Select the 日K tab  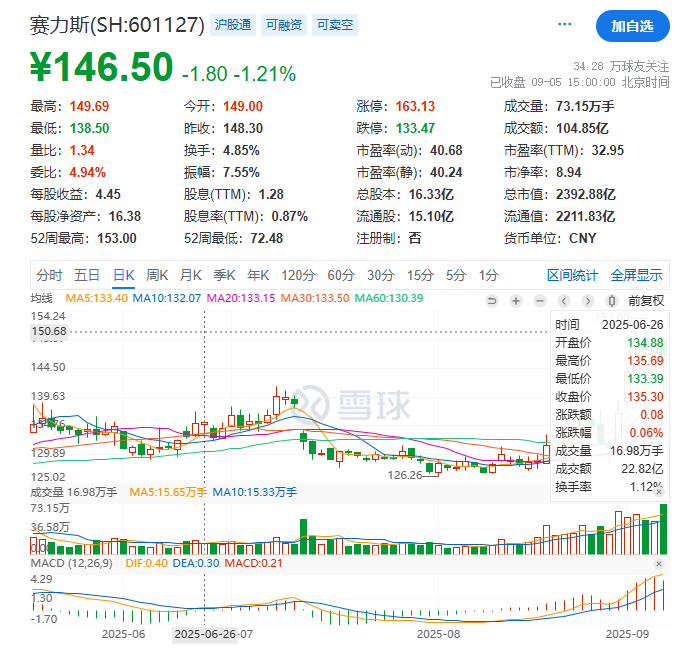124,275
